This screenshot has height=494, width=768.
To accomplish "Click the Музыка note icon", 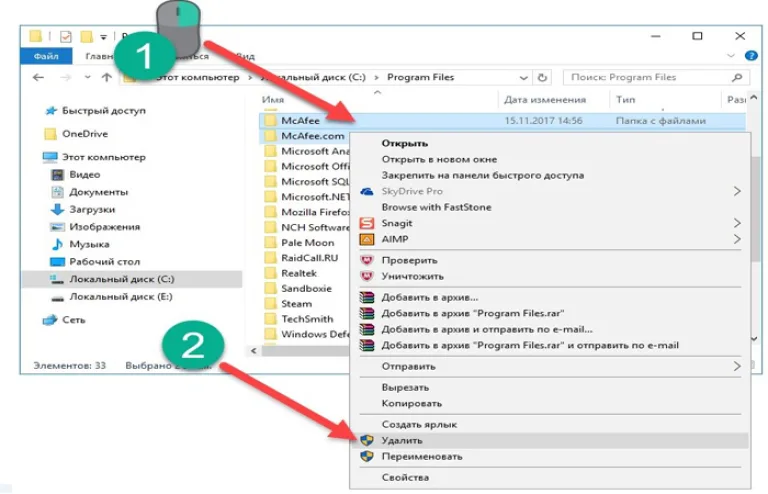I will pyautogui.click(x=57, y=244).
